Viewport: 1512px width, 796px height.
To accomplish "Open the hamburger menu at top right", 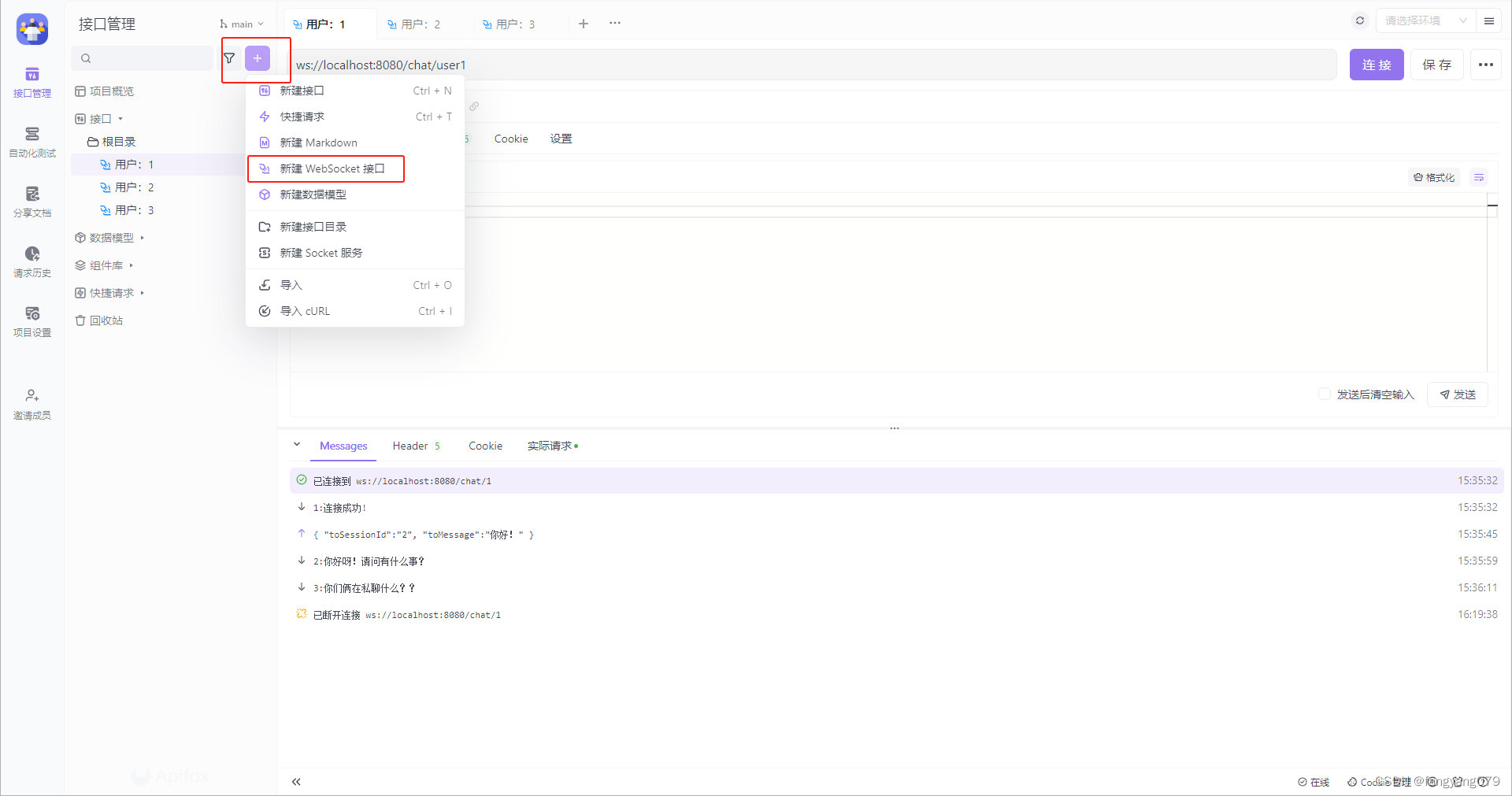I will click(1489, 21).
